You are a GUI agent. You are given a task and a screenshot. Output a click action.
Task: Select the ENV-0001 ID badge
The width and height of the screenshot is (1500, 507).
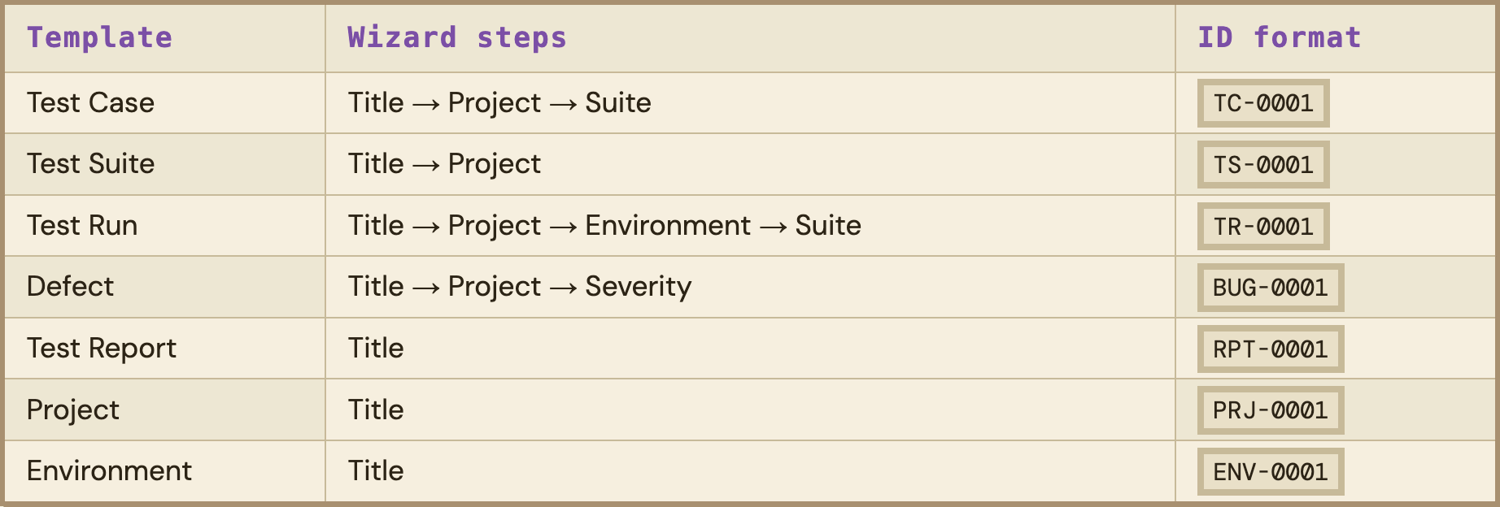click(x=1270, y=472)
